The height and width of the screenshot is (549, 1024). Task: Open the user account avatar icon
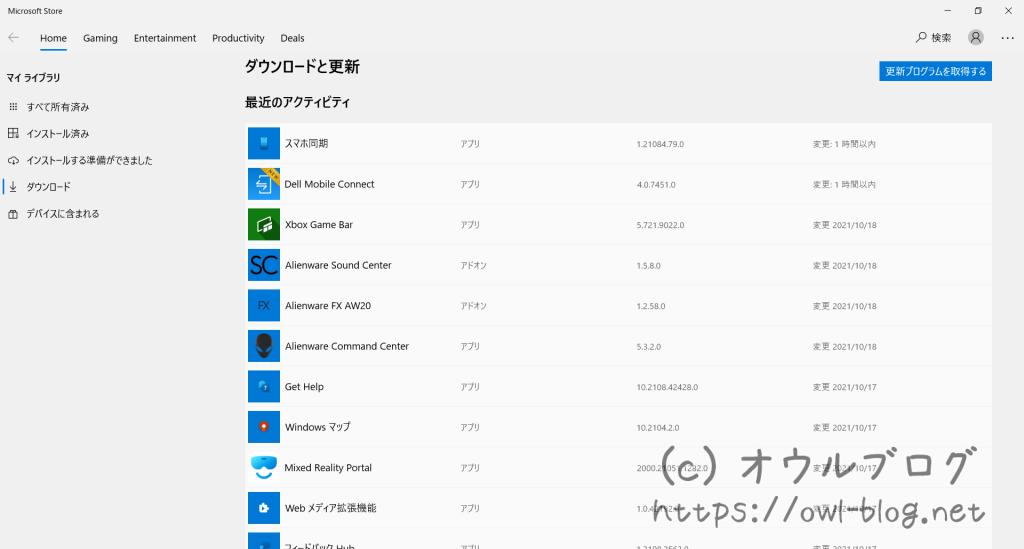(976, 37)
